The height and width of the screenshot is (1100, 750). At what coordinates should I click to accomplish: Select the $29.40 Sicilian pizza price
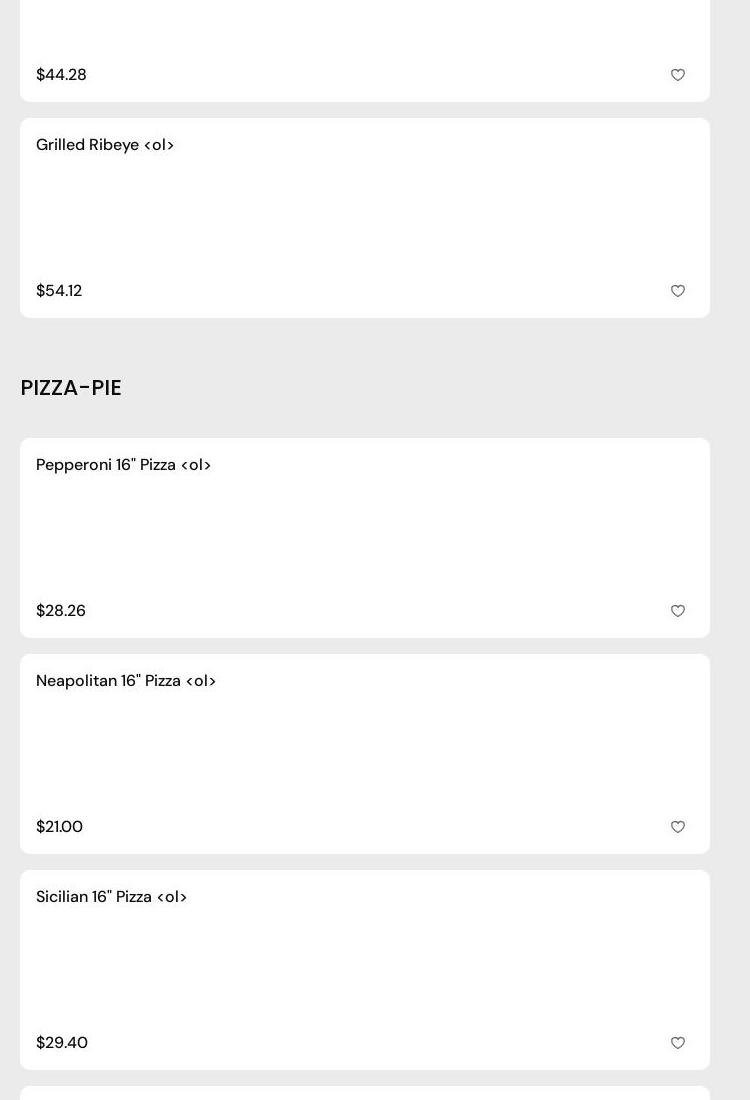coord(62,1043)
